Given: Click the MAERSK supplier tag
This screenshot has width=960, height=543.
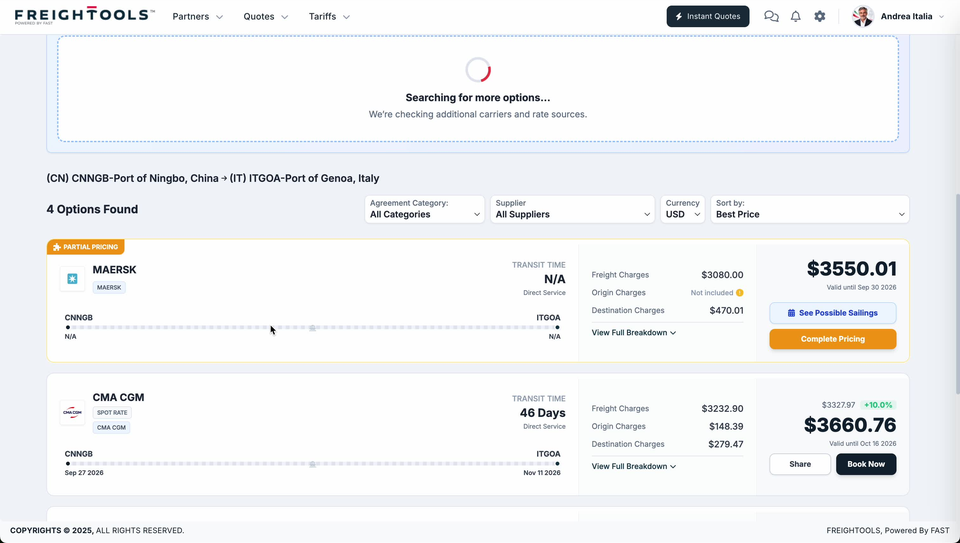Looking at the screenshot, I should pyautogui.click(x=109, y=287).
